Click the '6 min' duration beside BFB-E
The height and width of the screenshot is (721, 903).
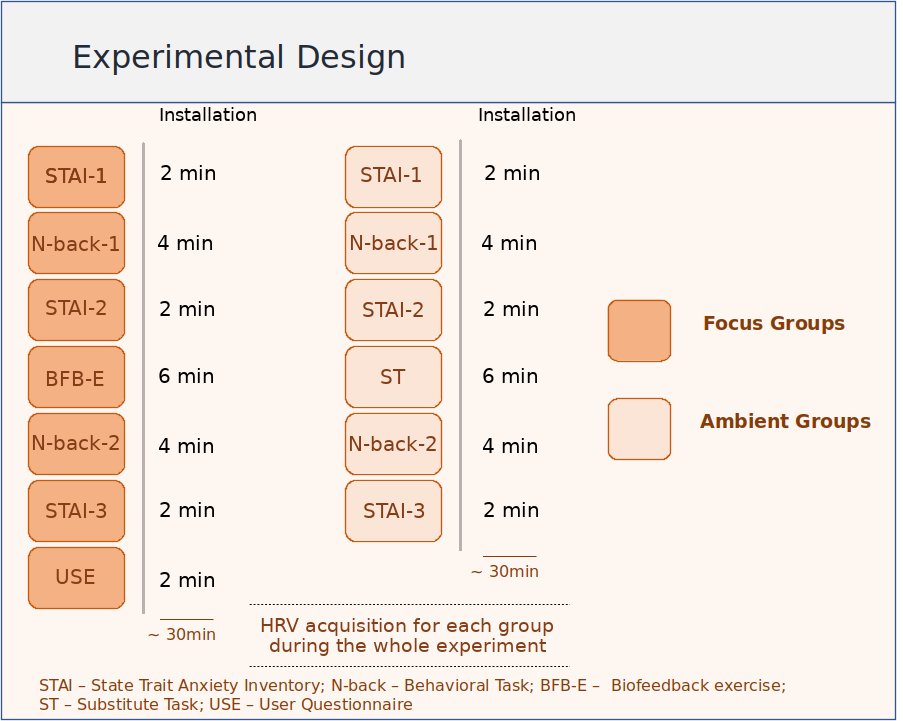(x=187, y=376)
